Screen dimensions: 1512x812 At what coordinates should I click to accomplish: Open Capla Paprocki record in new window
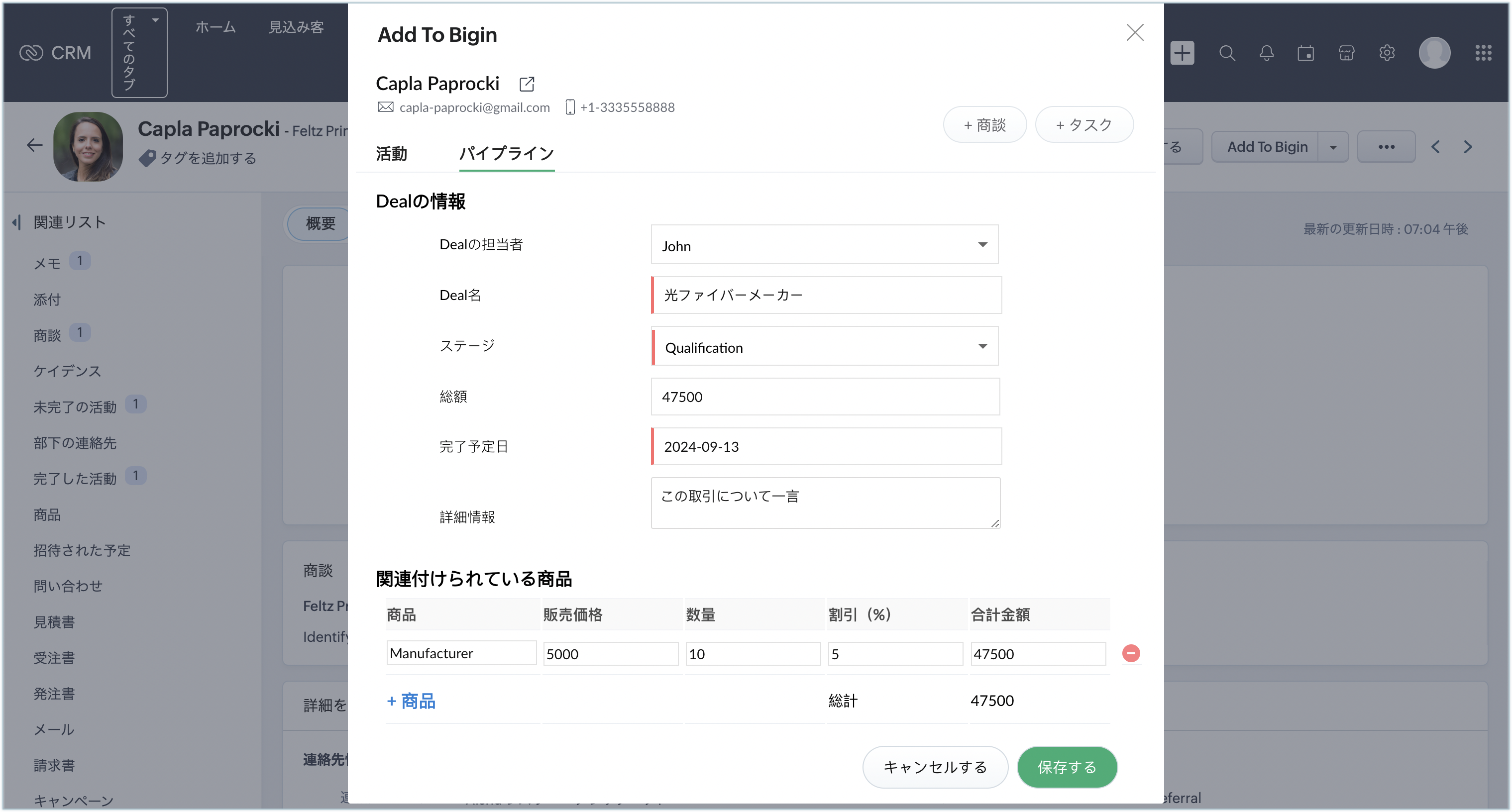[x=527, y=84]
